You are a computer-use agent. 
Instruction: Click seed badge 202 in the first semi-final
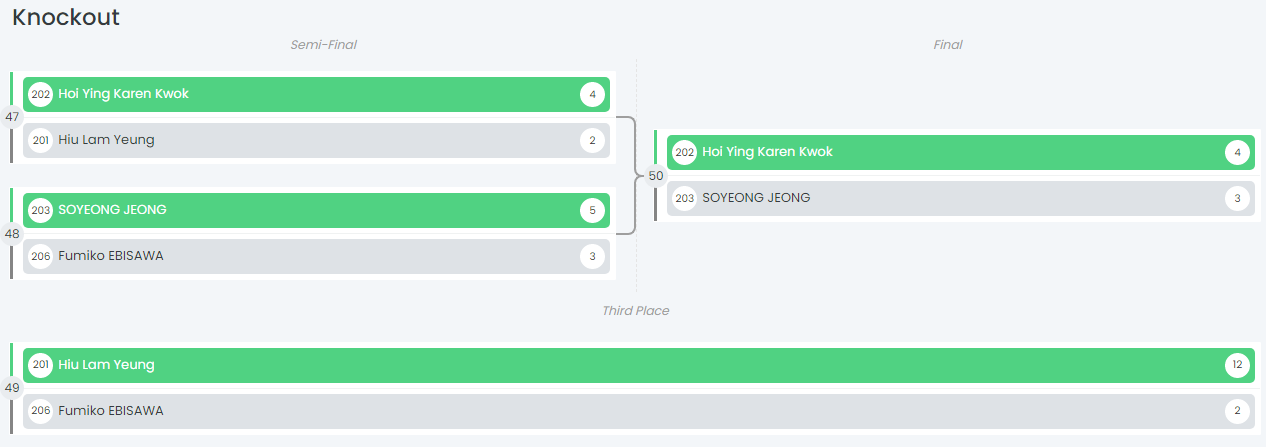(41, 95)
